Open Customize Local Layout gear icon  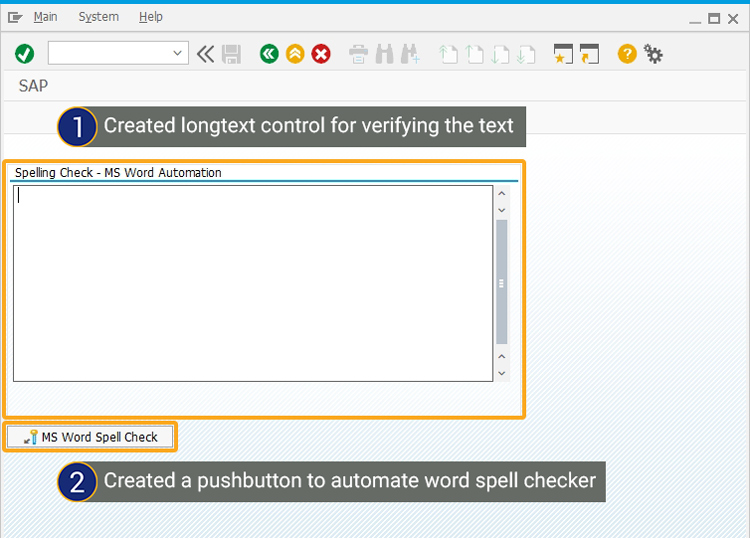point(653,54)
